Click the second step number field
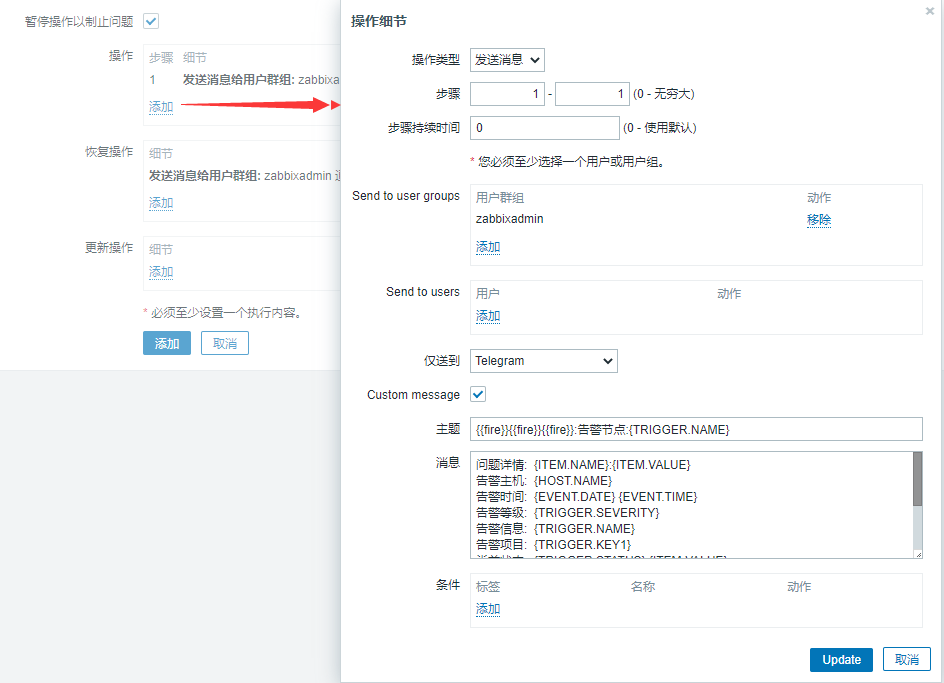This screenshot has width=944, height=683. (x=592, y=94)
